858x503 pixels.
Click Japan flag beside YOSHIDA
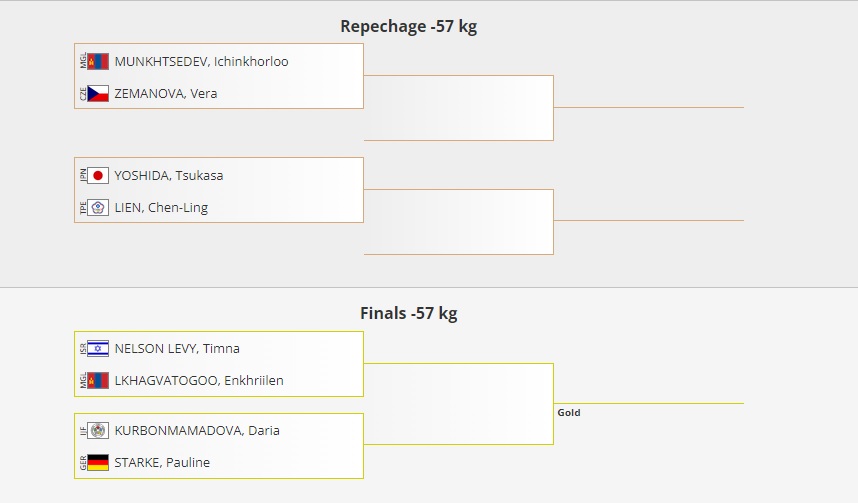98,176
